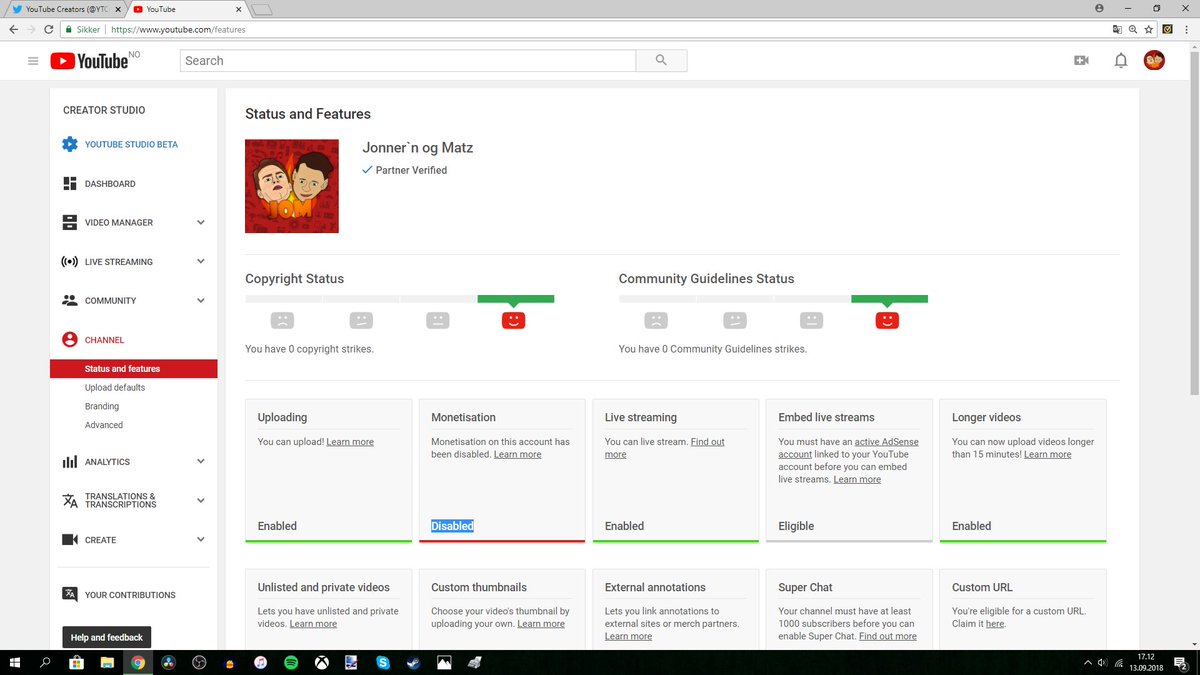Click the Translations & Transcriptions icon
The width and height of the screenshot is (1200, 675).
(70, 500)
